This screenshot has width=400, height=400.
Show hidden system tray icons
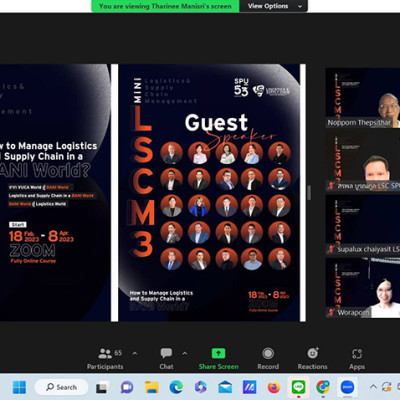click(373, 387)
